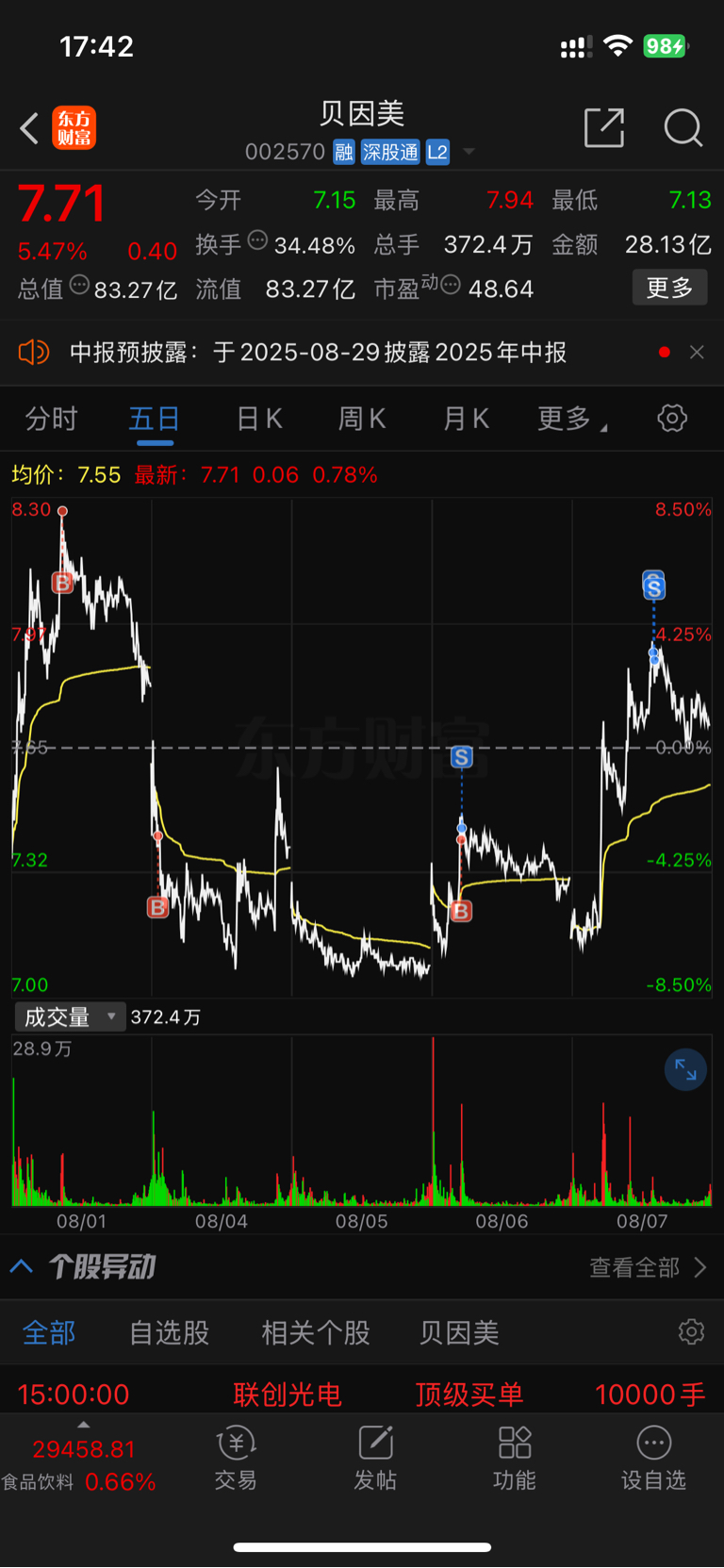Open the search magnifier icon

point(683,127)
